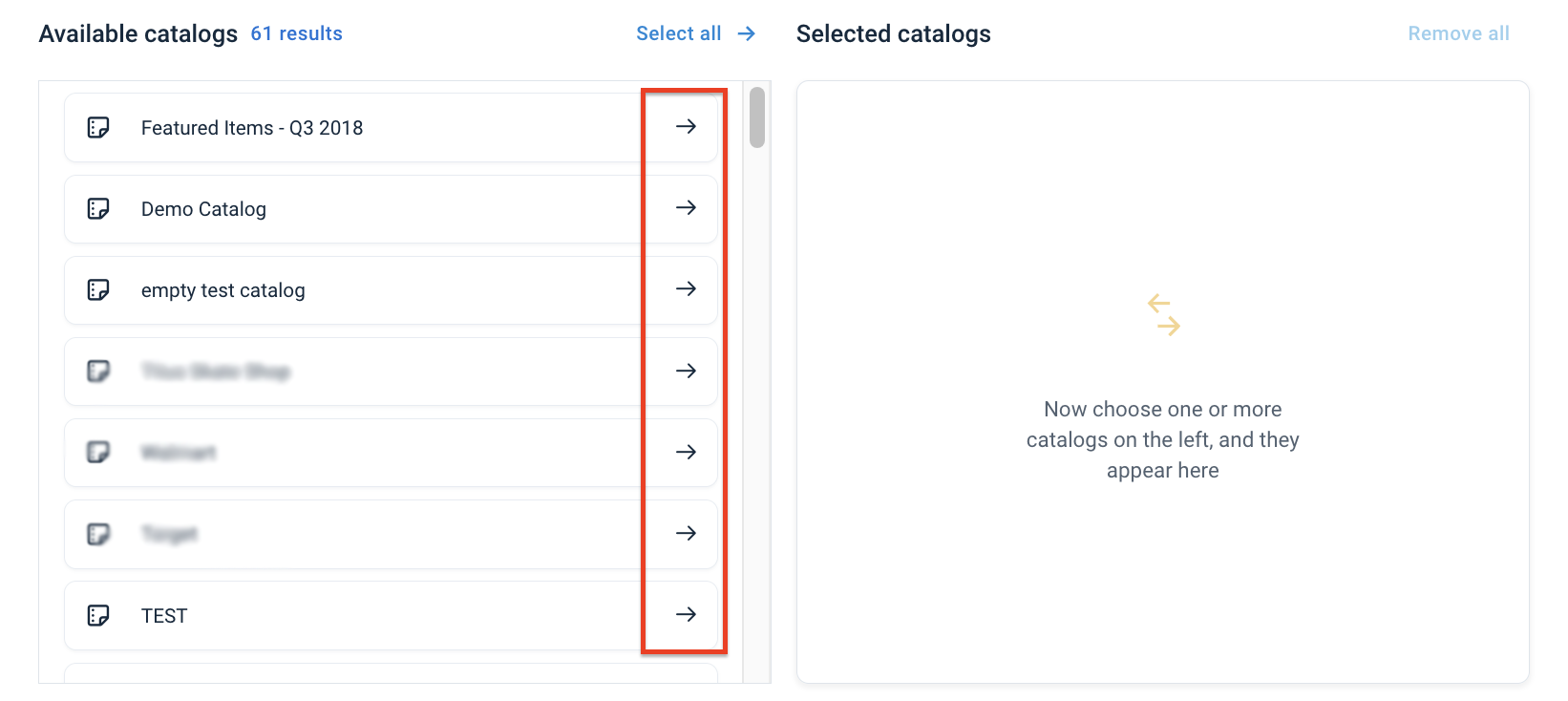Click the arrow on the fourth blurred catalog row
This screenshot has width=1568, height=701.
[686, 372]
